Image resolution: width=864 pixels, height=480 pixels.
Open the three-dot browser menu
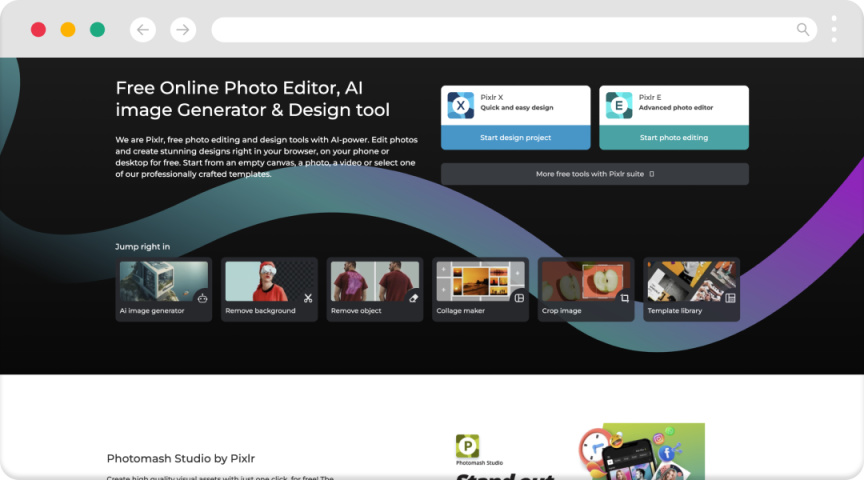[834, 29]
